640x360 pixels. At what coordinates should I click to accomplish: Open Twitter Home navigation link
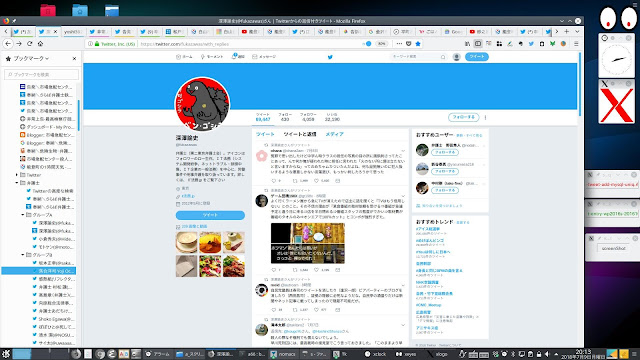tap(184, 57)
